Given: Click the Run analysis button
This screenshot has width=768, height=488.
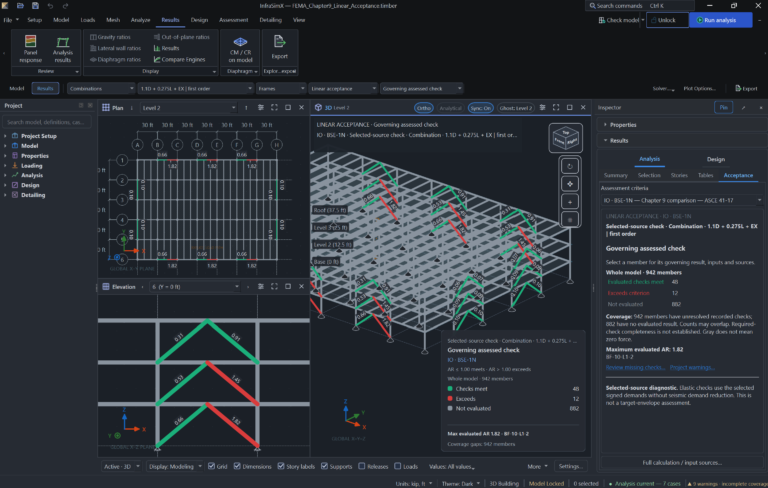Looking at the screenshot, I should coord(720,20).
